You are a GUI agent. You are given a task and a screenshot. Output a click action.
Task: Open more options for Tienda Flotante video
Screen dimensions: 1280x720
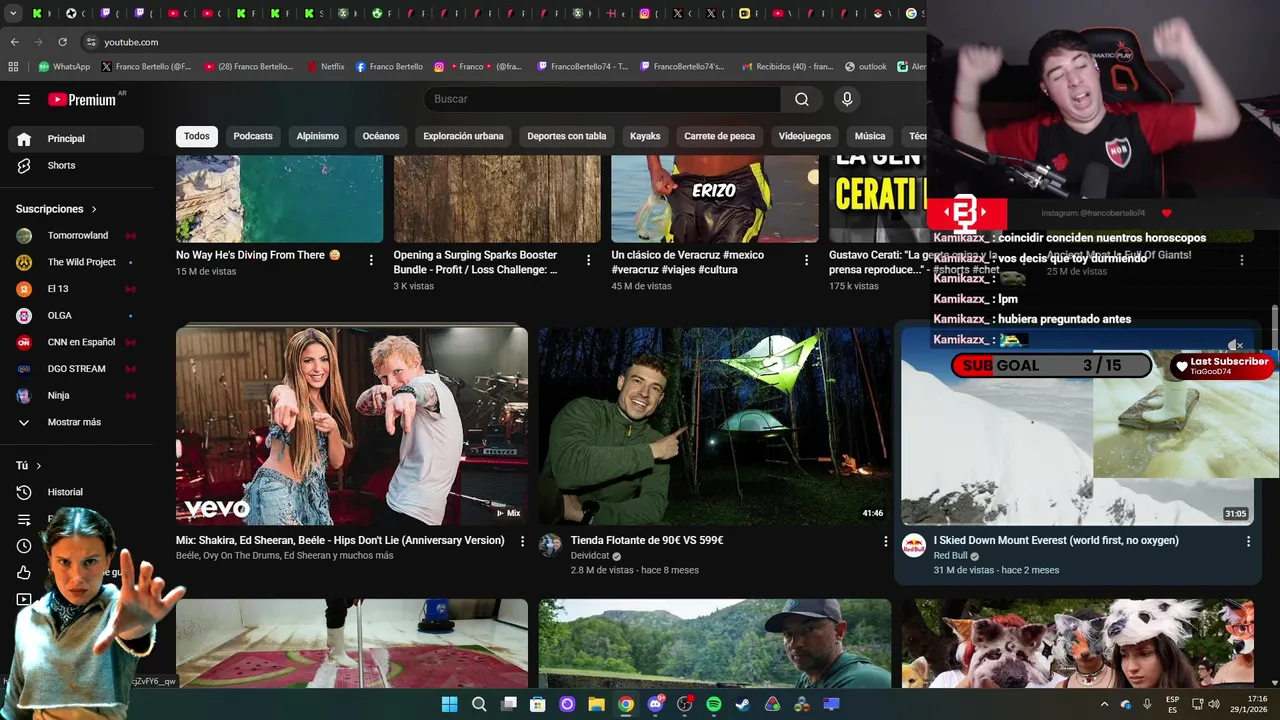pyautogui.click(x=885, y=541)
